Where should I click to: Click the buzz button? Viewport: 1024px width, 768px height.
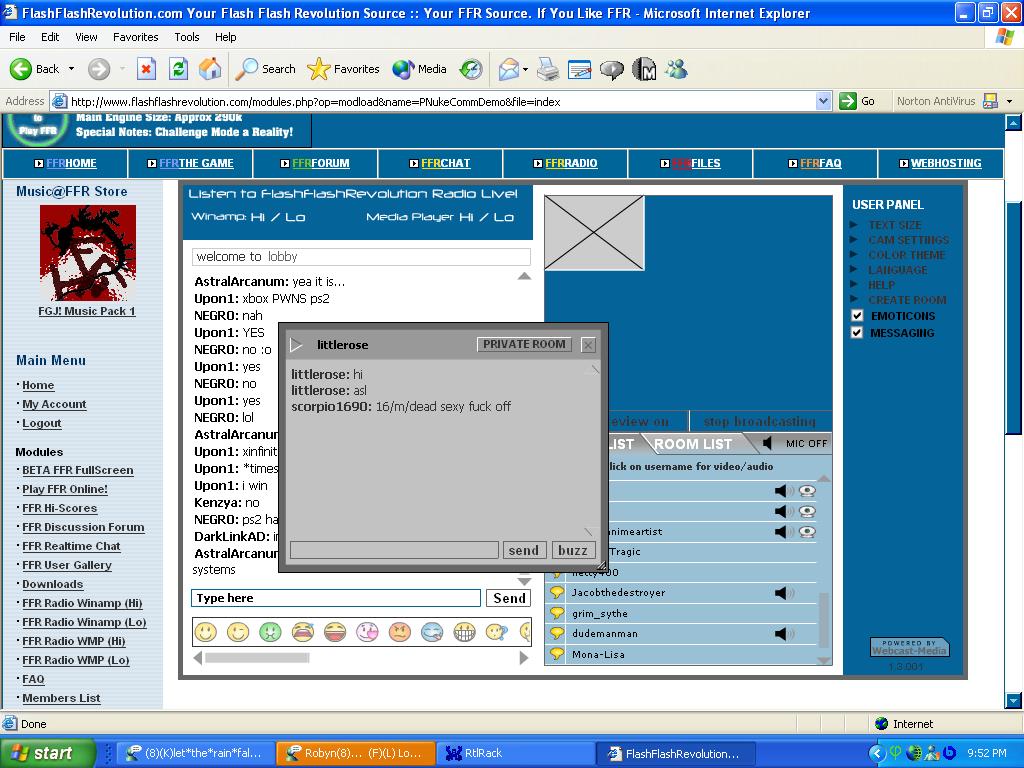point(573,550)
